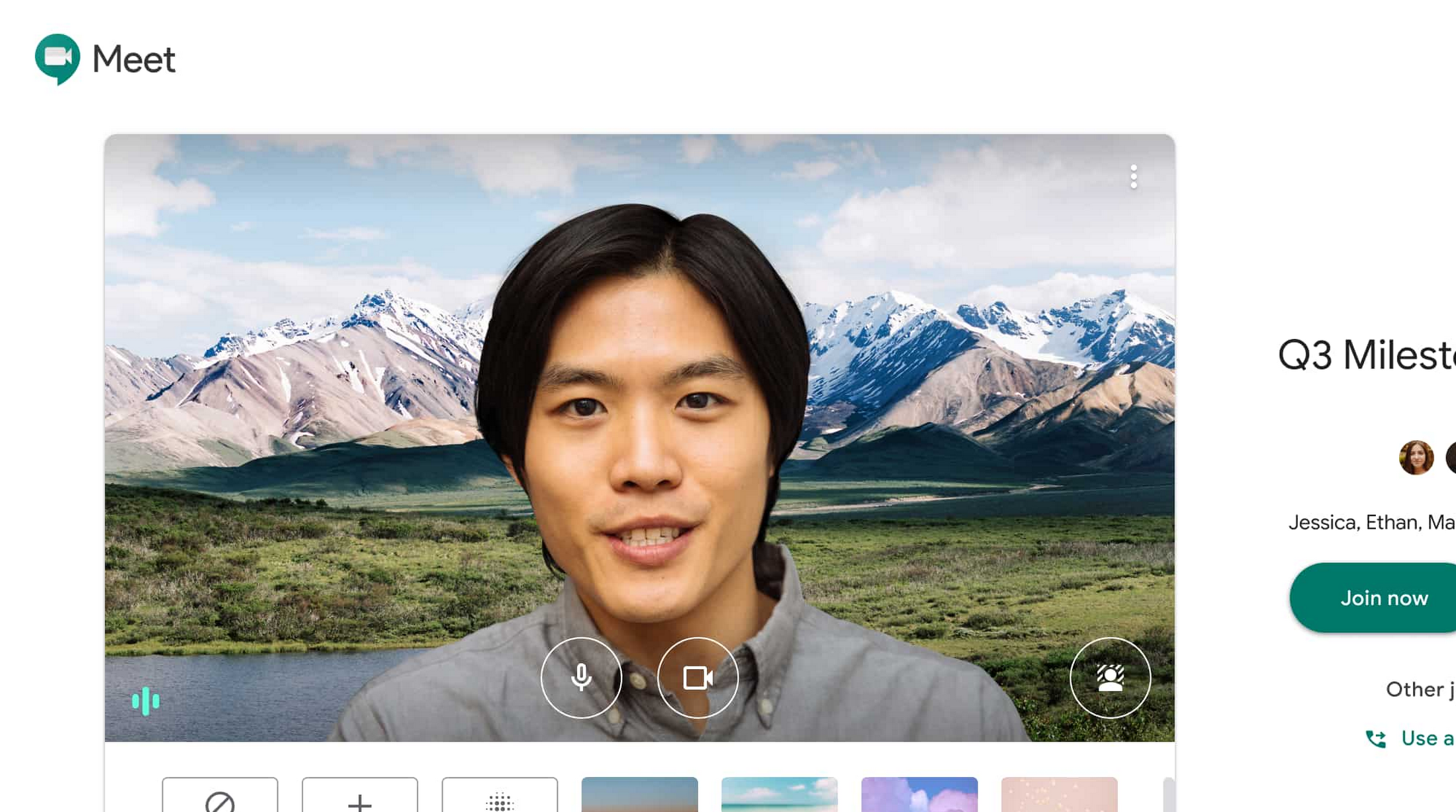
Task: Toggle the camera on/off
Action: (697, 677)
